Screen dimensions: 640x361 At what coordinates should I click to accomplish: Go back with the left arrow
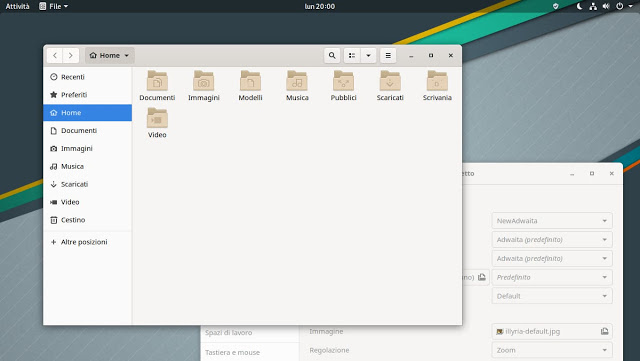tap(55, 56)
